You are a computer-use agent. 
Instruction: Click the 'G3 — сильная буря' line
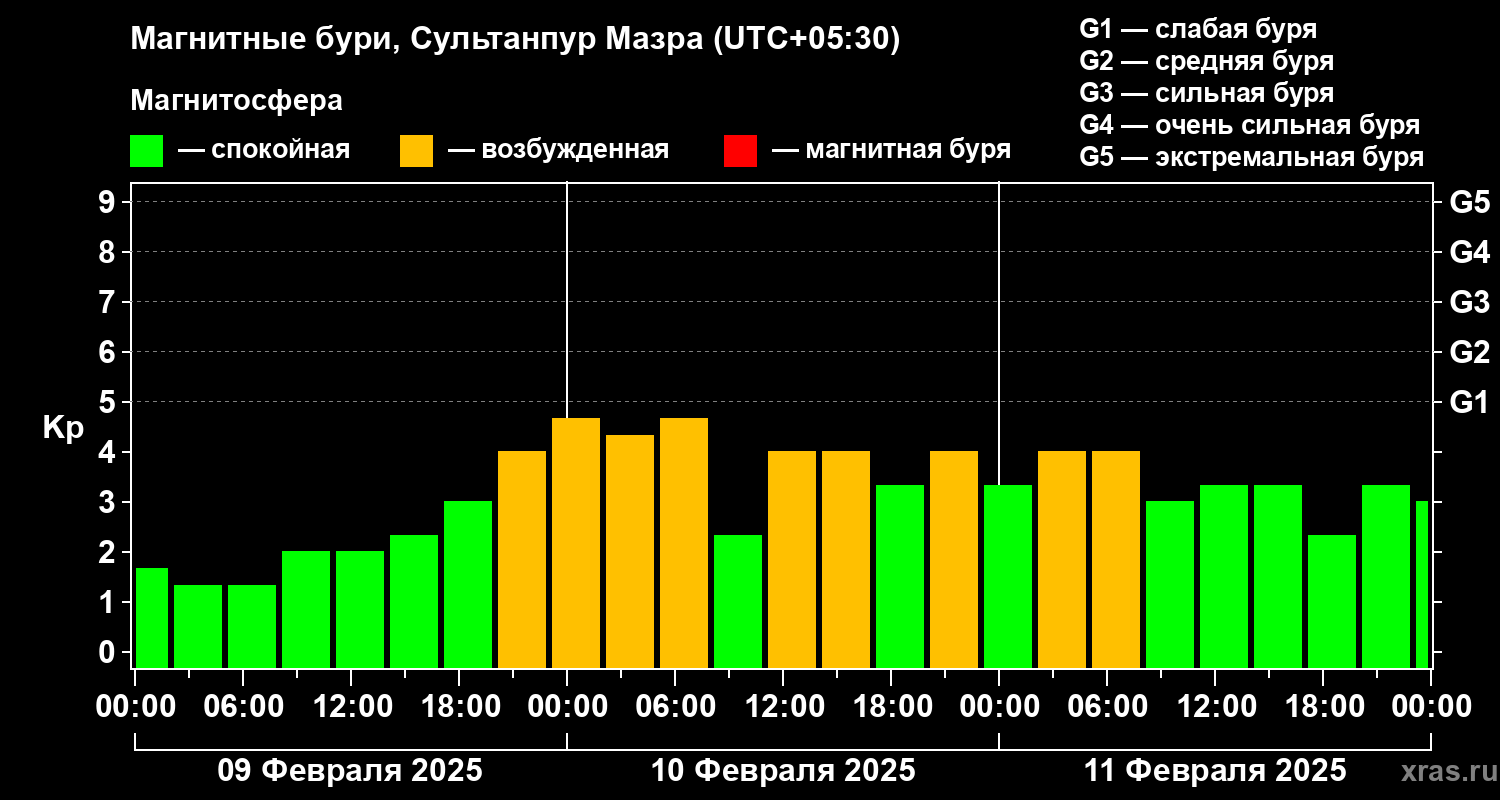[1207, 93]
